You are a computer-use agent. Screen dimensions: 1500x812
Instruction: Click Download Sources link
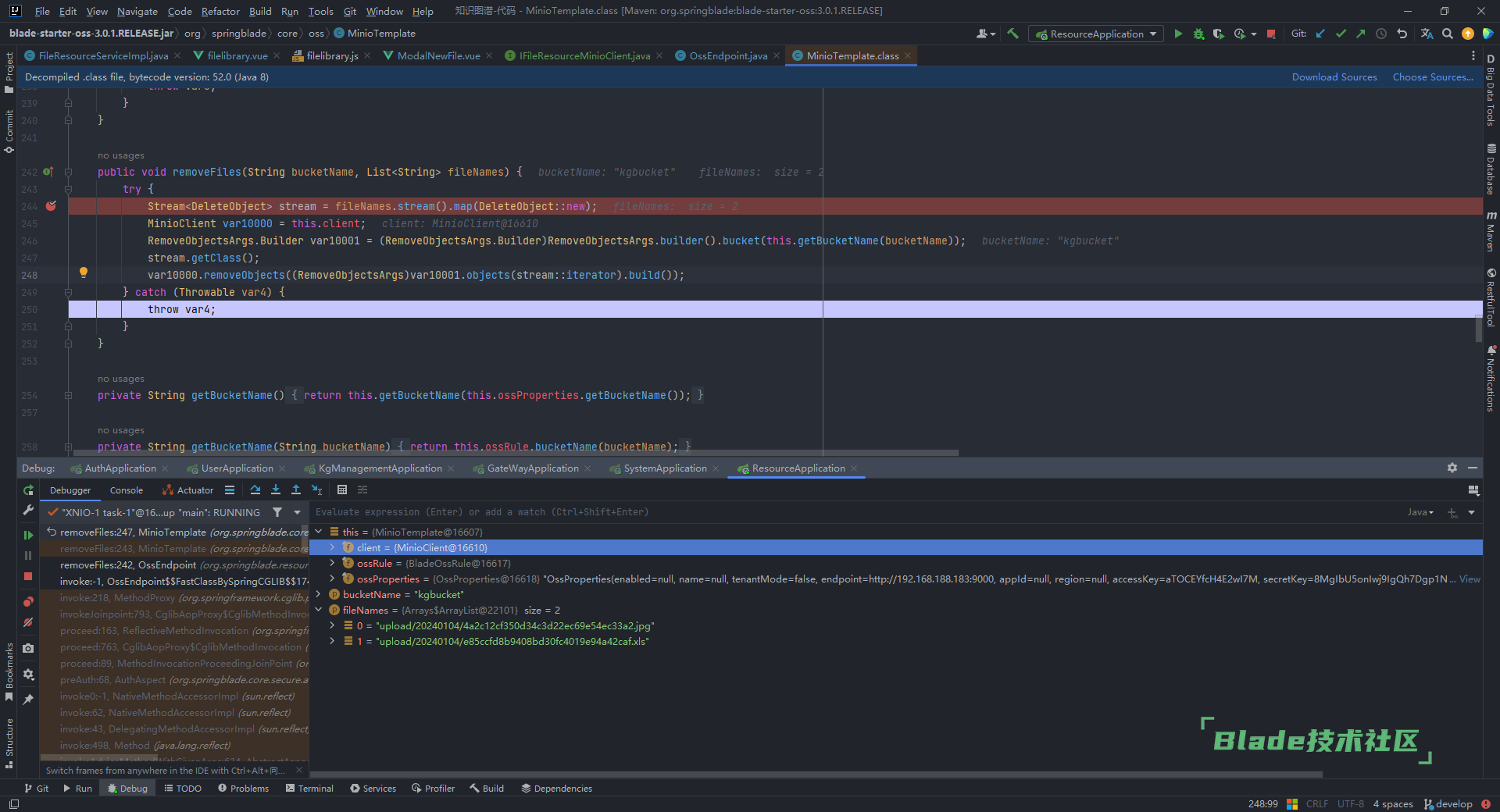pos(1334,77)
